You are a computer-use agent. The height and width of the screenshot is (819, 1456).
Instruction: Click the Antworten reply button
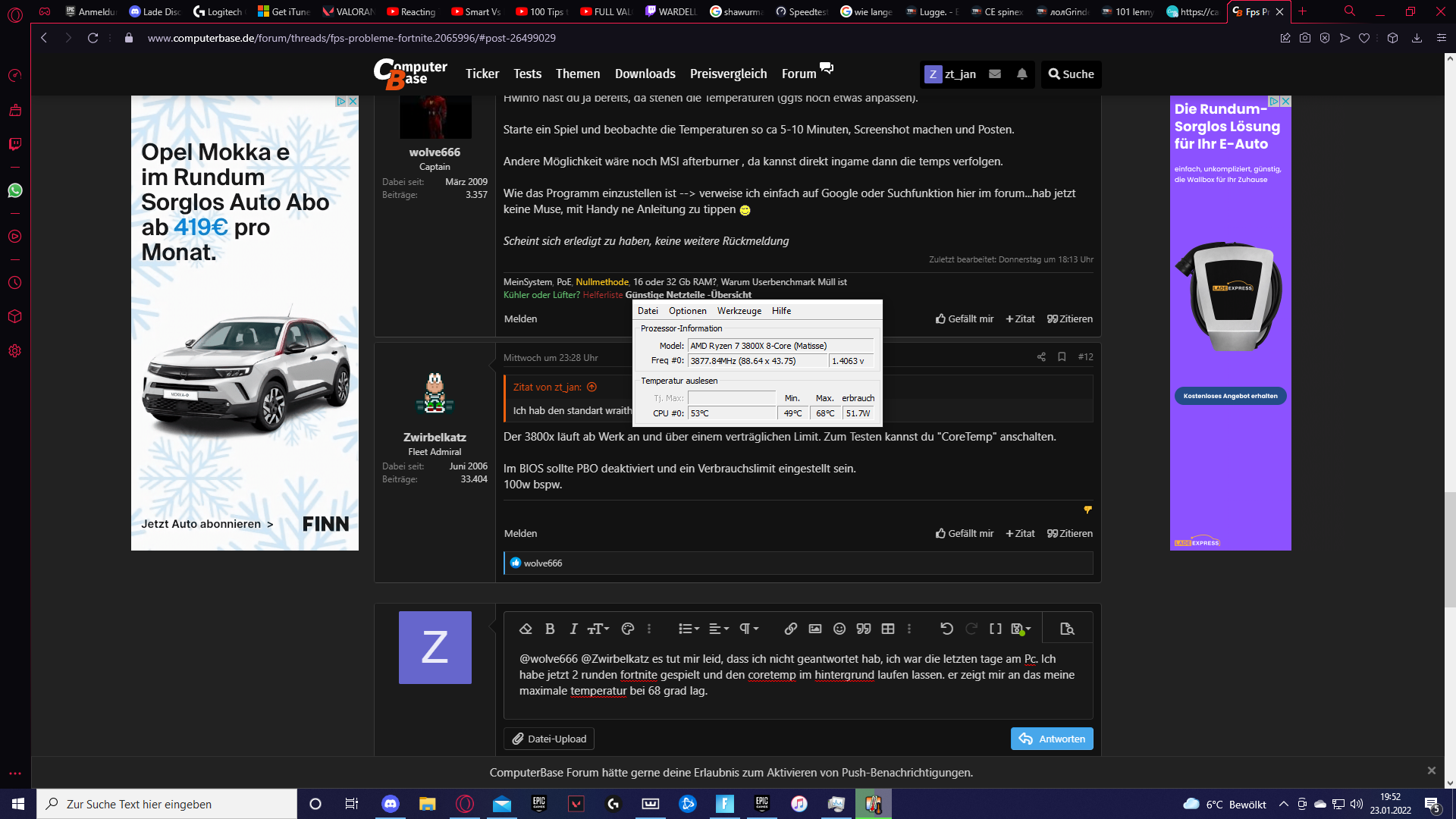pos(1052,739)
